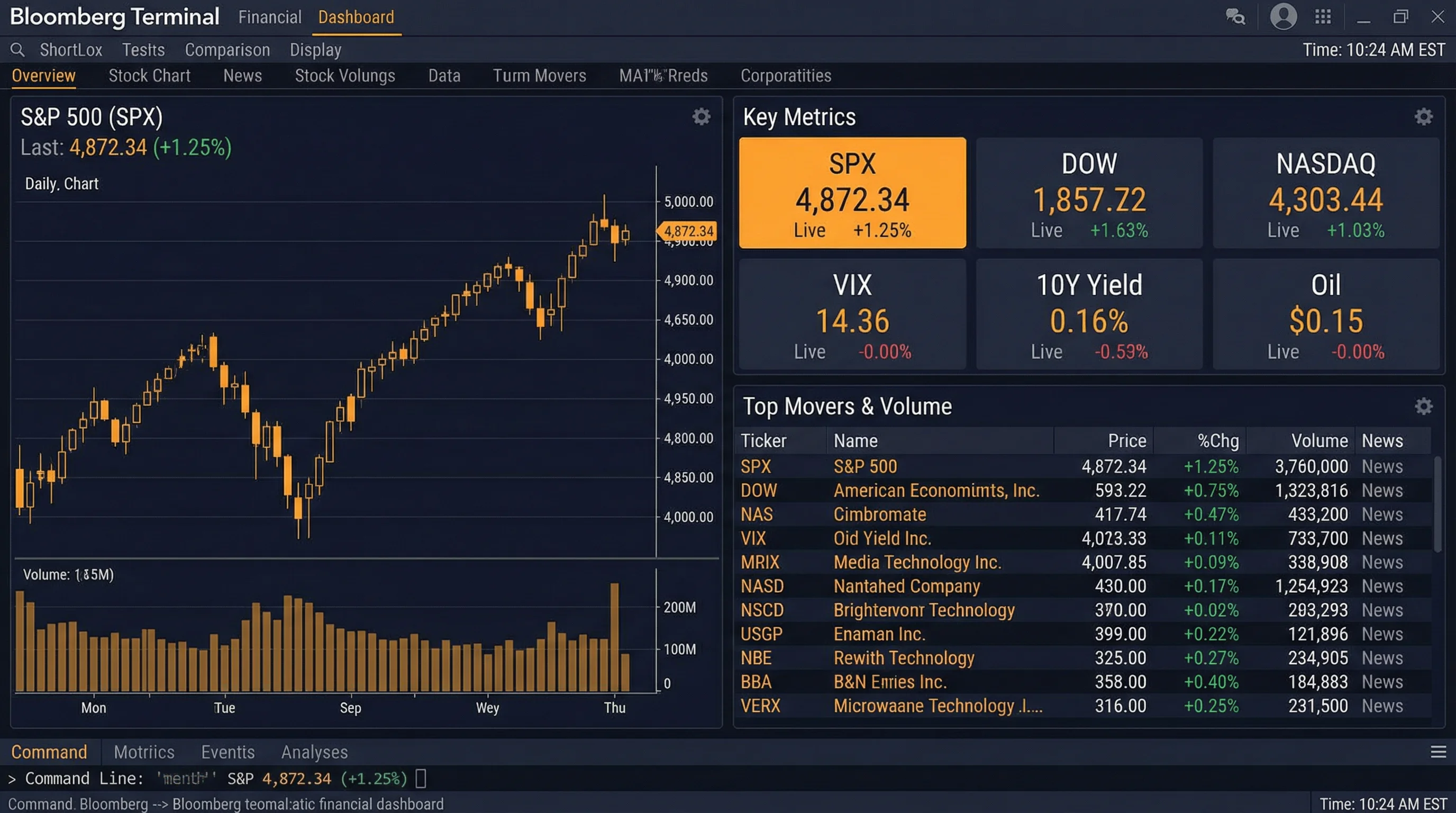
Task: Open the user profile avatar
Action: coord(1283,16)
